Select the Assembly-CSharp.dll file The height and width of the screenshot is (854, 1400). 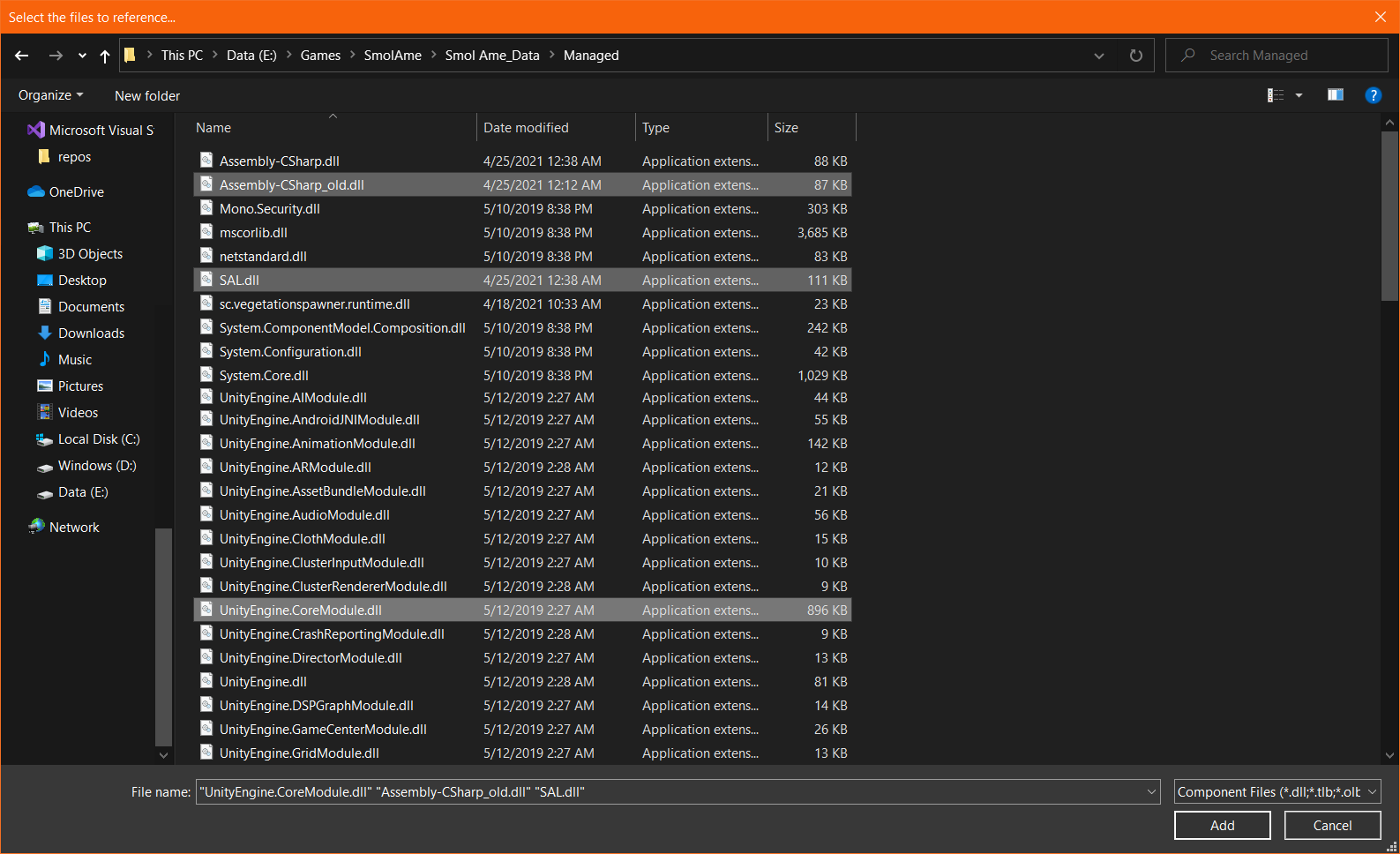pyautogui.click(x=522, y=161)
